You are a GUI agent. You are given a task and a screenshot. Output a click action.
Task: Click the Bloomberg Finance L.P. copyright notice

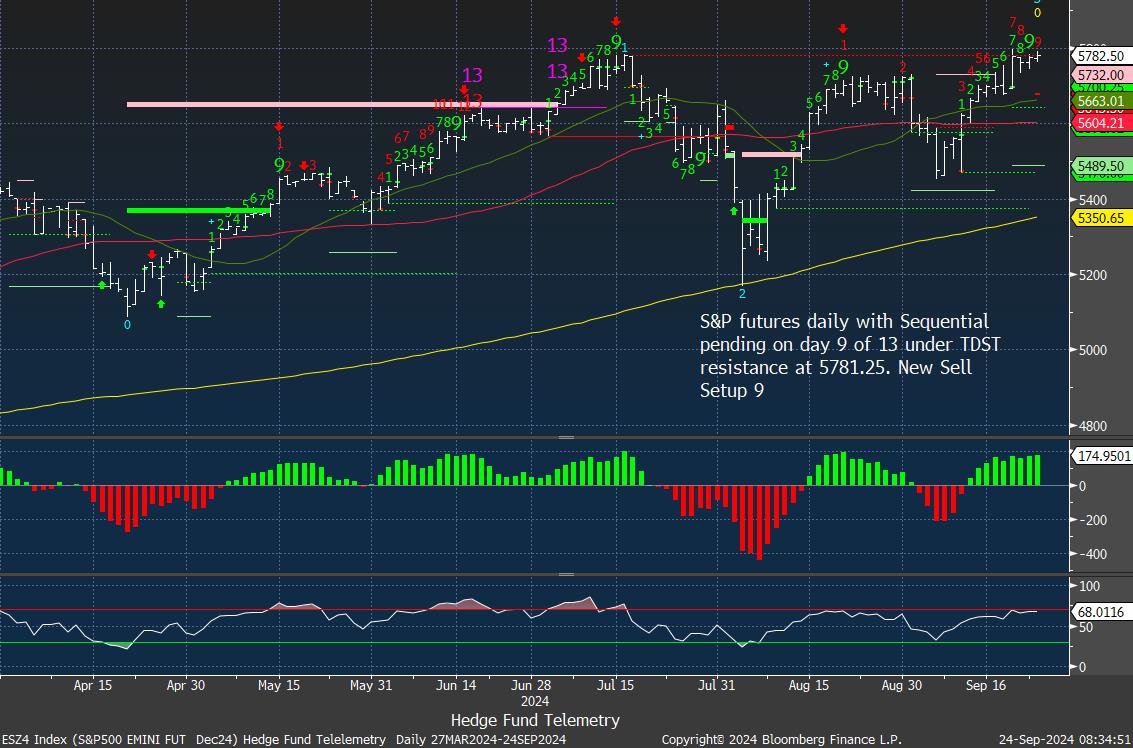pyautogui.click(x=782, y=740)
